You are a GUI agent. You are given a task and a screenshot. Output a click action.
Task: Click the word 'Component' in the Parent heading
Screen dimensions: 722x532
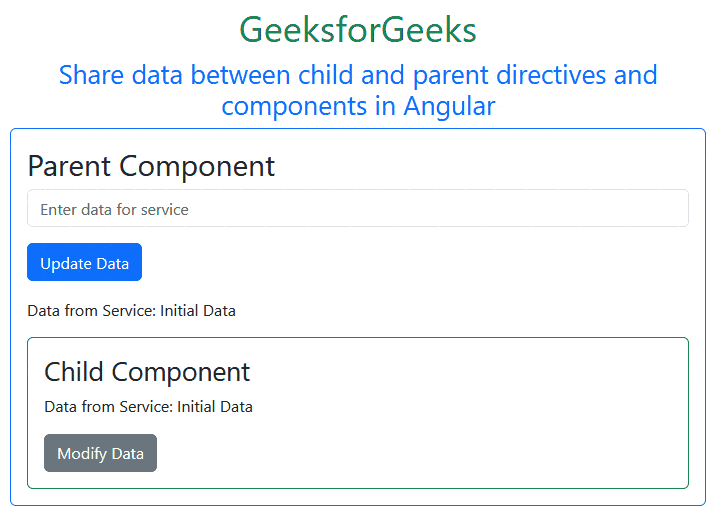coord(197,166)
